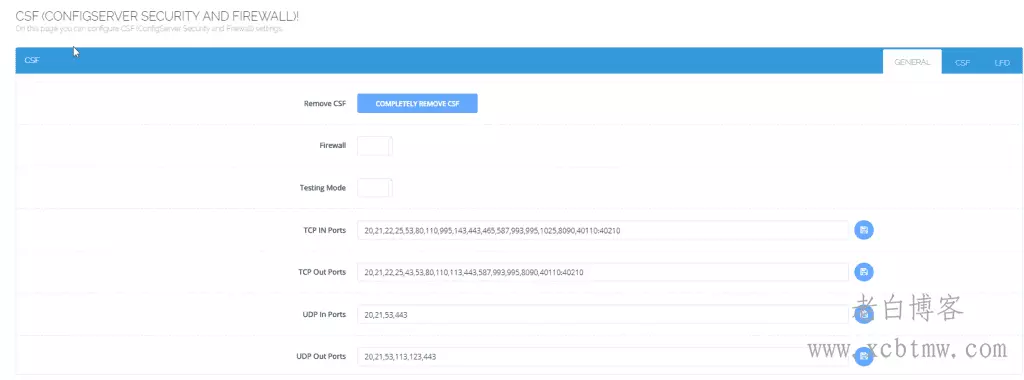Save the TCP IN Ports value
The width and height of the screenshot is (1024, 380).
(x=864, y=230)
